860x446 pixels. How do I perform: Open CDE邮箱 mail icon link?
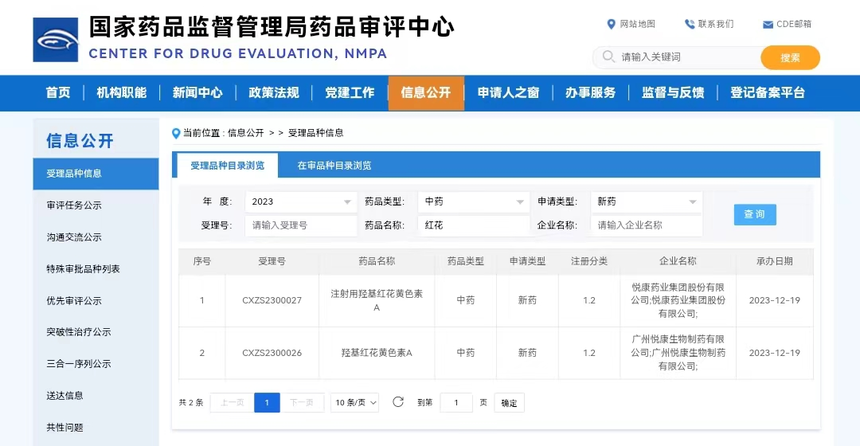767,24
